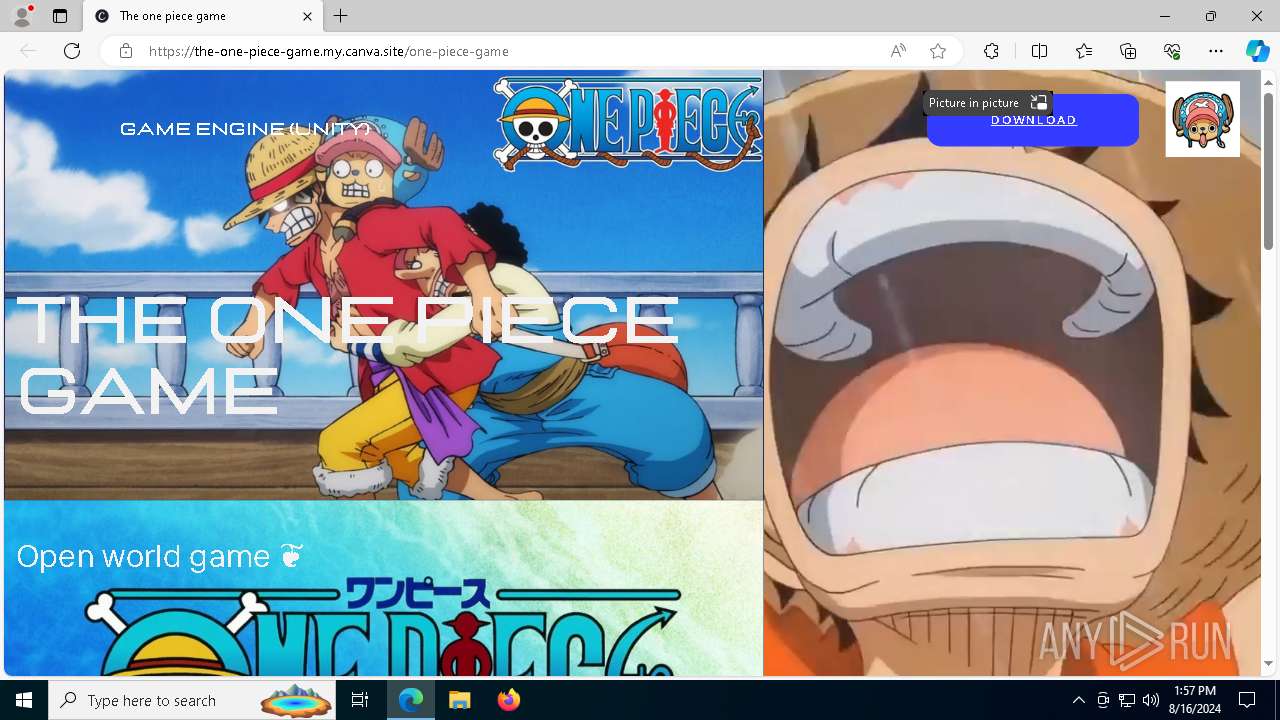Click 'GAME ENGINE (UNITY)' text
Screen dimensions: 1280x720
tap(245, 129)
